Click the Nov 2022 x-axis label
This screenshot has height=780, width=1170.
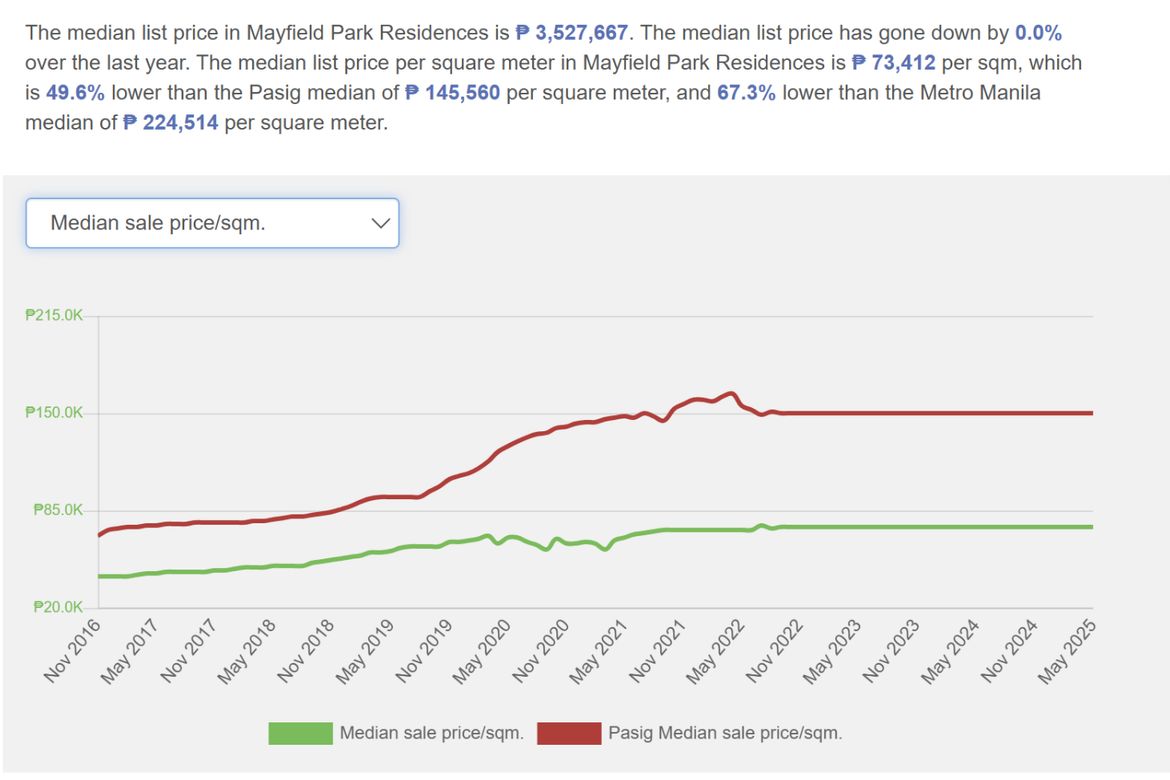pos(774,650)
